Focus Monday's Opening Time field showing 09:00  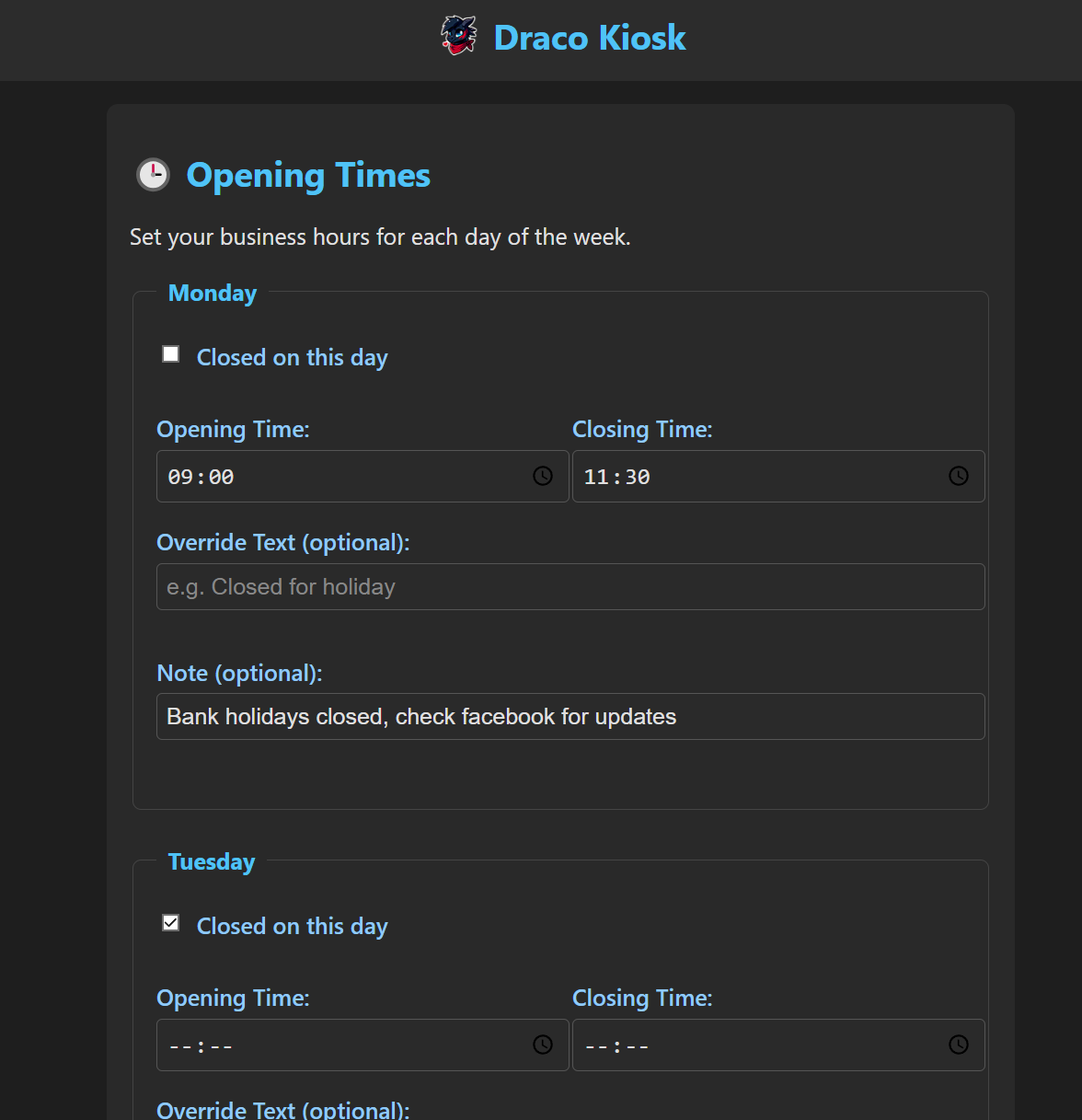[363, 476]
